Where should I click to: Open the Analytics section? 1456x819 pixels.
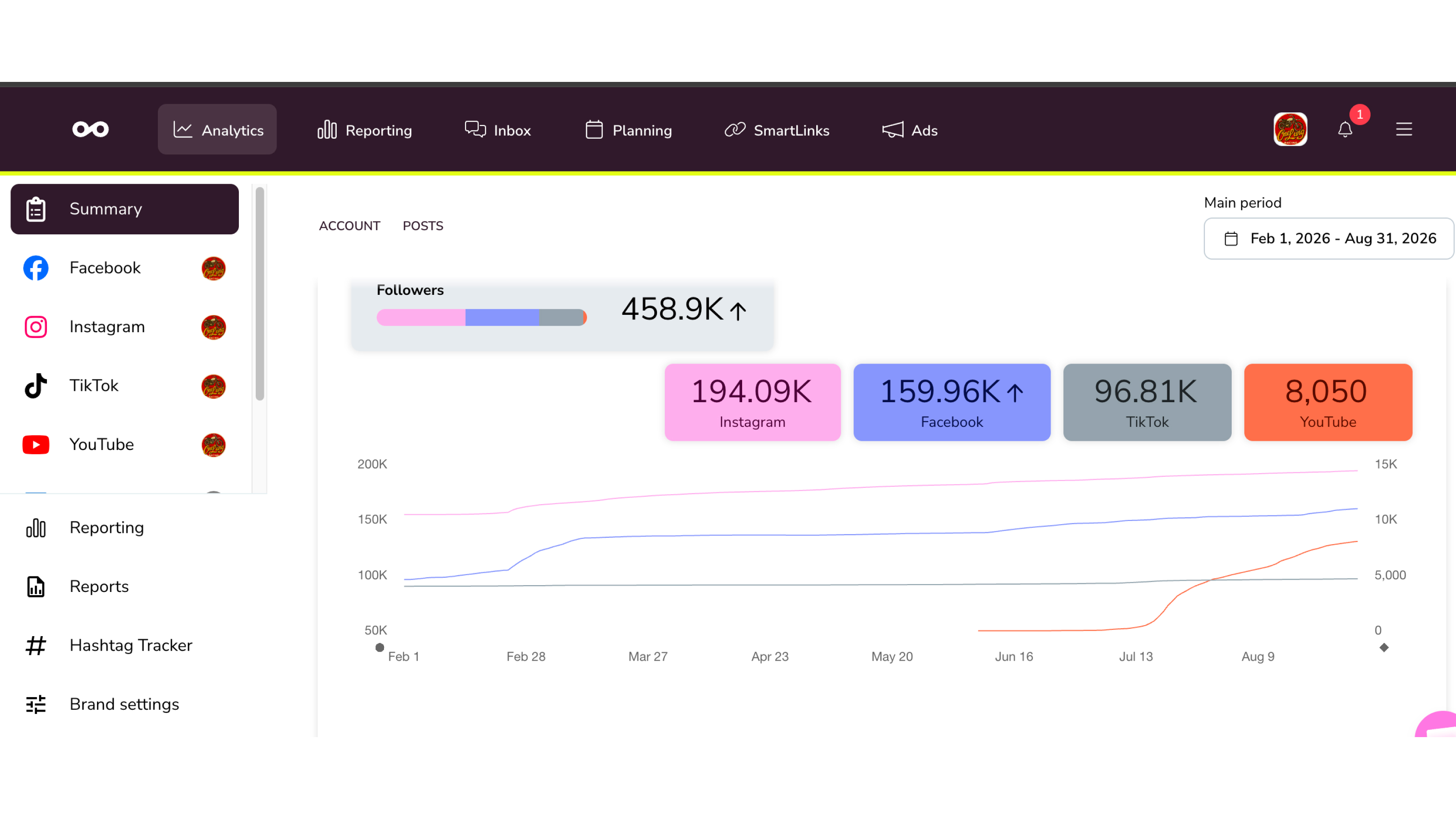(x=217, y=129)
